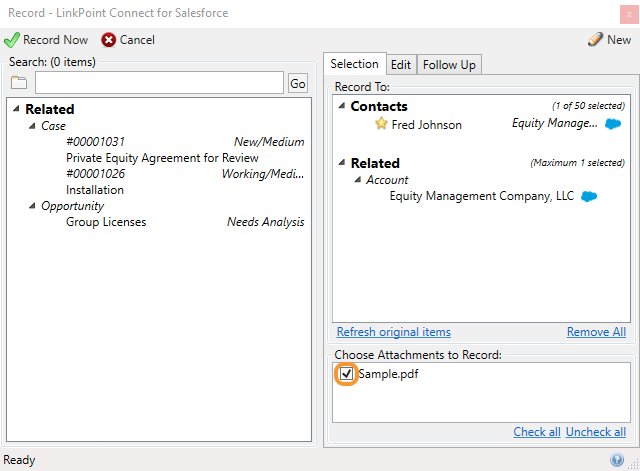Select case #00001031 in the tree

point(96,142)
